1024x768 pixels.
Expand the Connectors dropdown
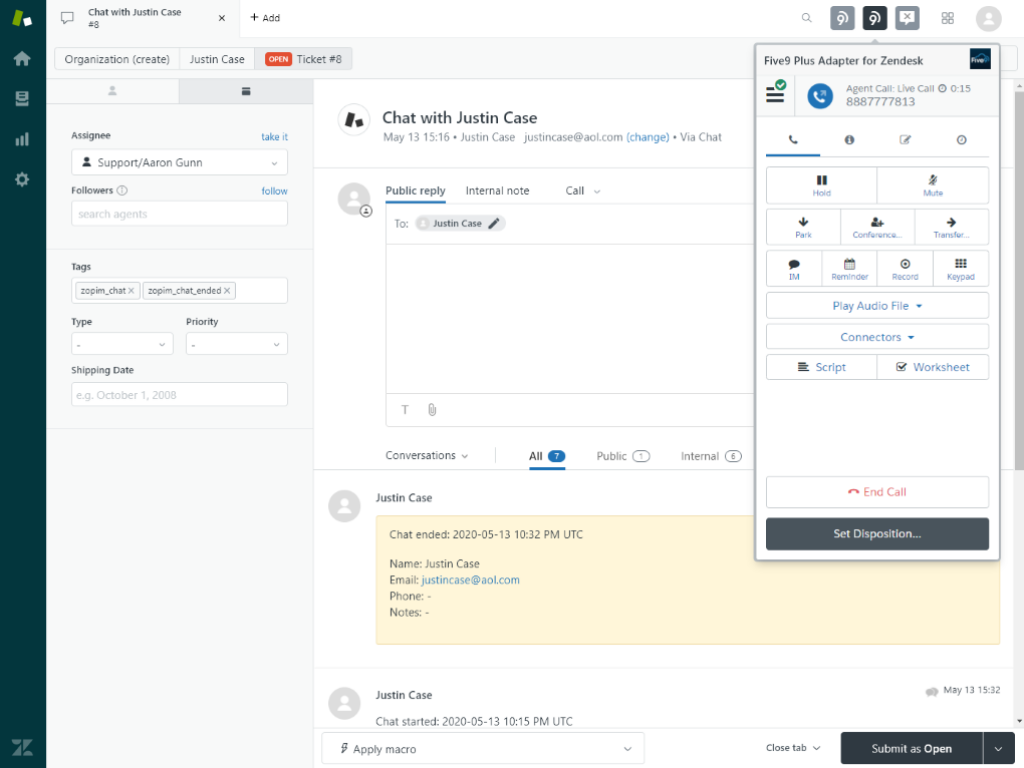(877, 337)
